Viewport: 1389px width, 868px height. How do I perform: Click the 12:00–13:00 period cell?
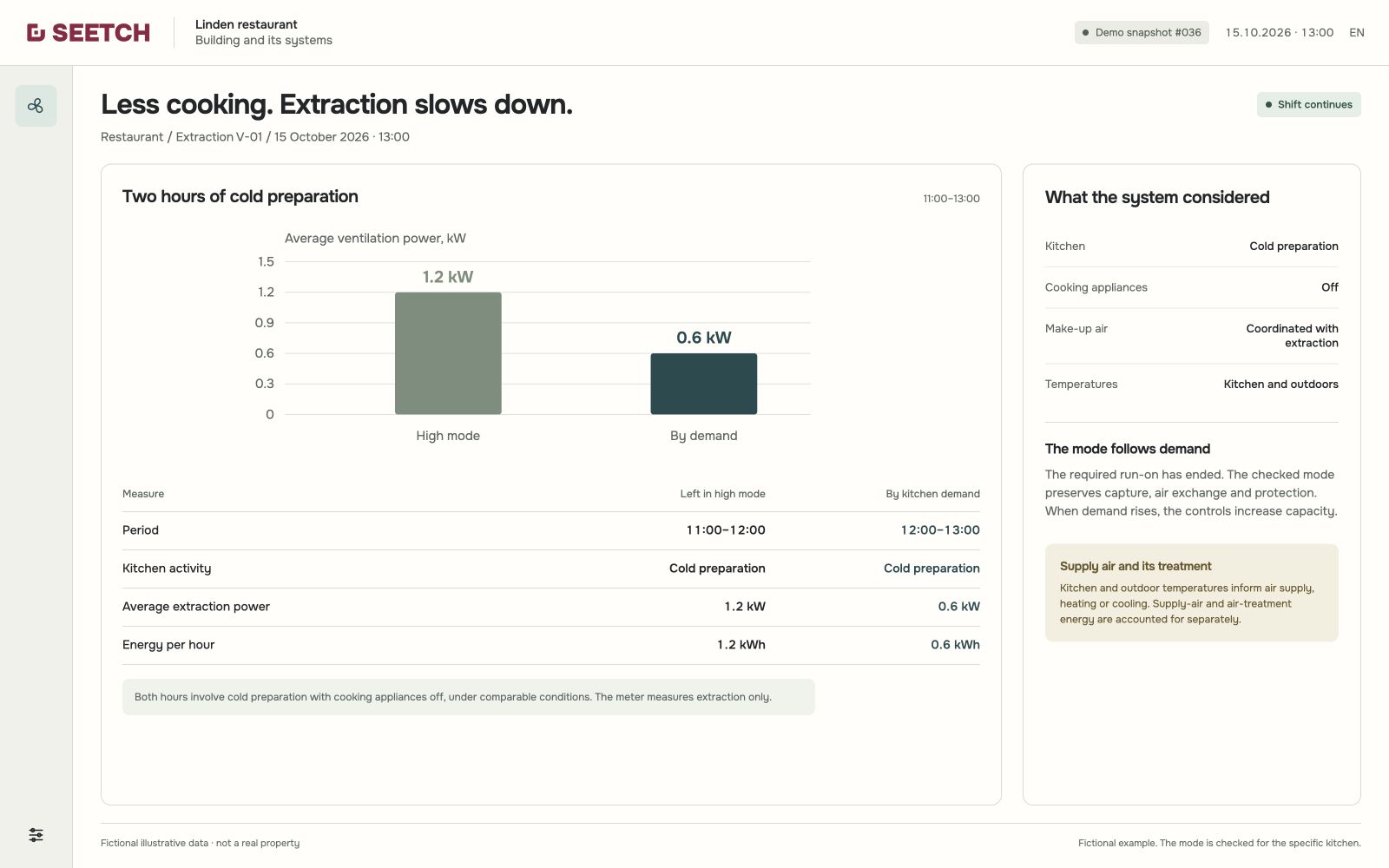940,530
